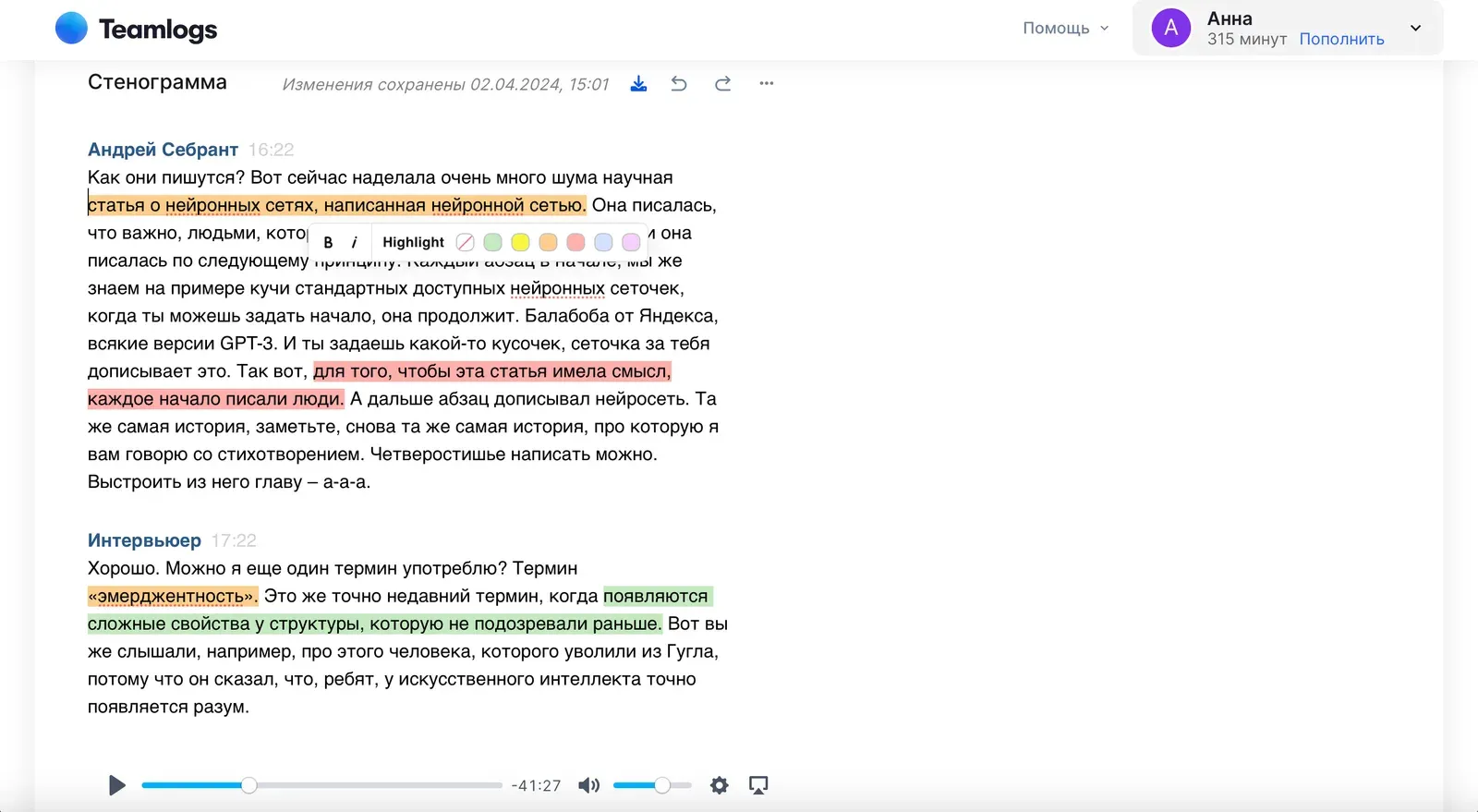Image resolution: width=1478 pixels, height=812 pixels.
Task: Click the 315 минут balance text
Action: [x=1247, y=39]
